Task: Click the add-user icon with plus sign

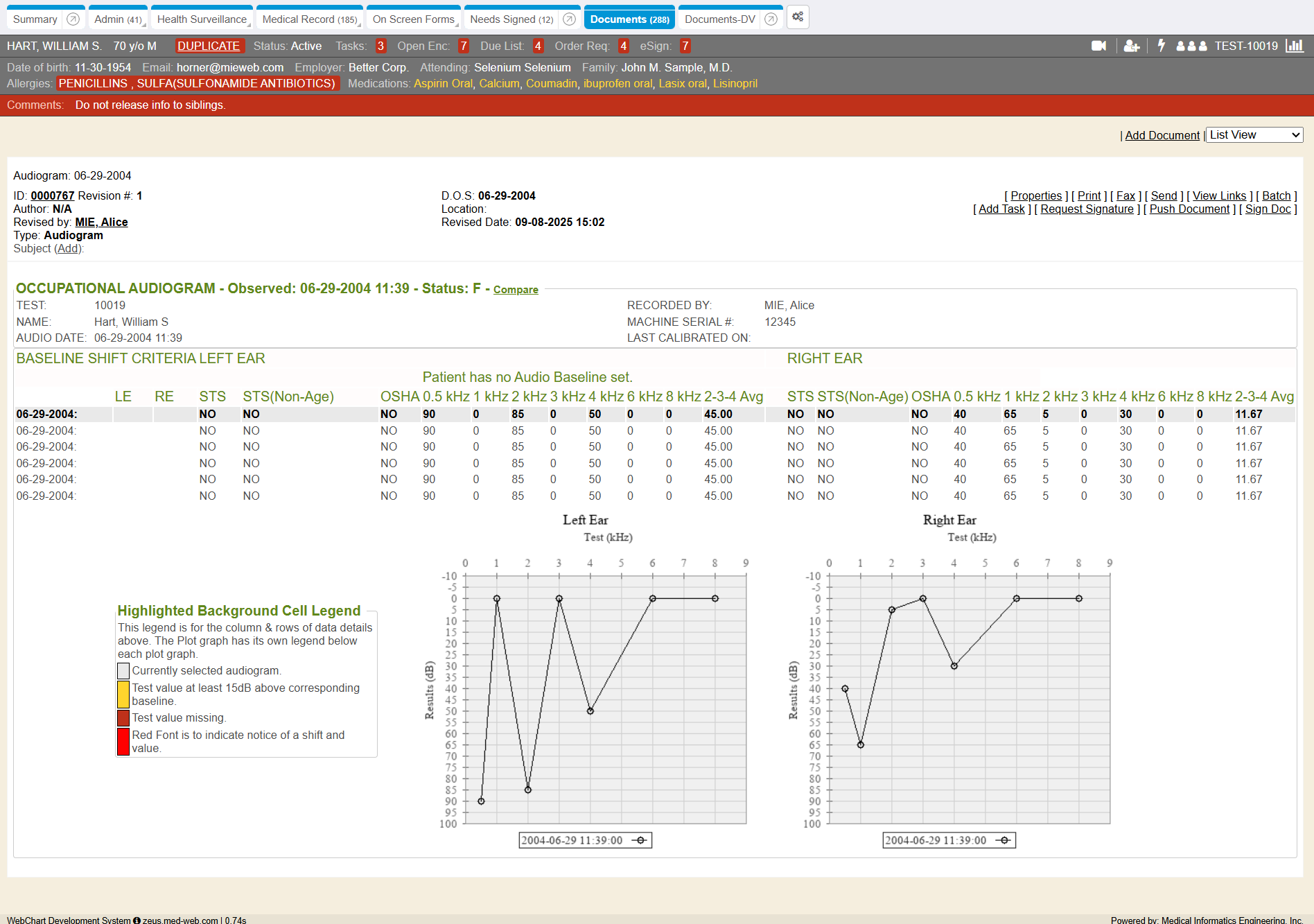Action: pyautogui.click(x=1131, y=46)
